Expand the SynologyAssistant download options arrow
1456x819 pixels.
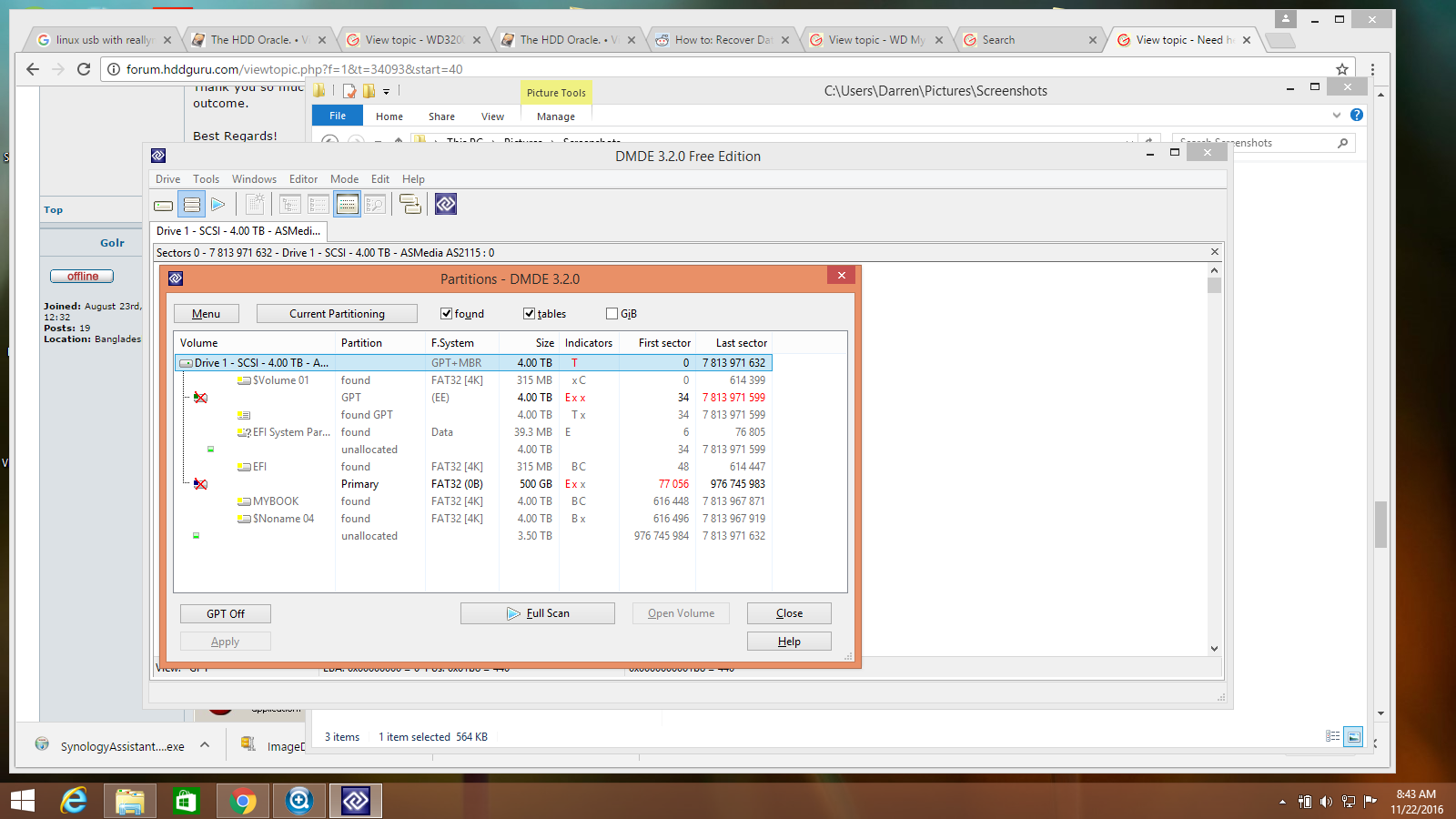(205, 745)
